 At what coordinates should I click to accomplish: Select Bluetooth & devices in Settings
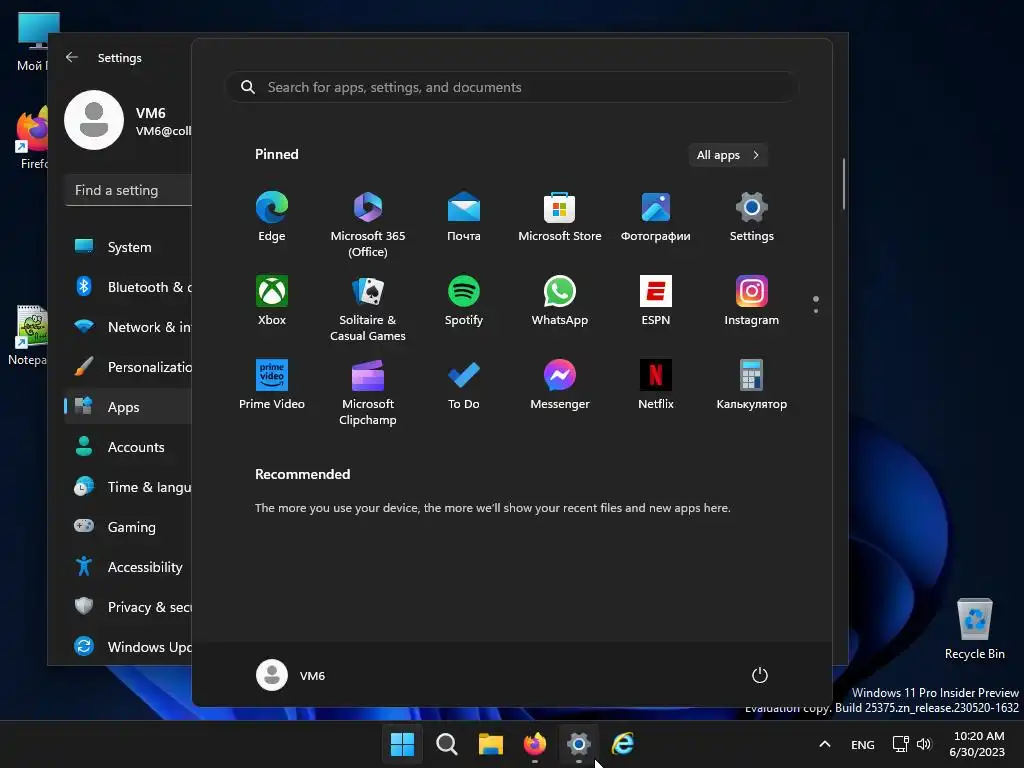tap(128, 287)
